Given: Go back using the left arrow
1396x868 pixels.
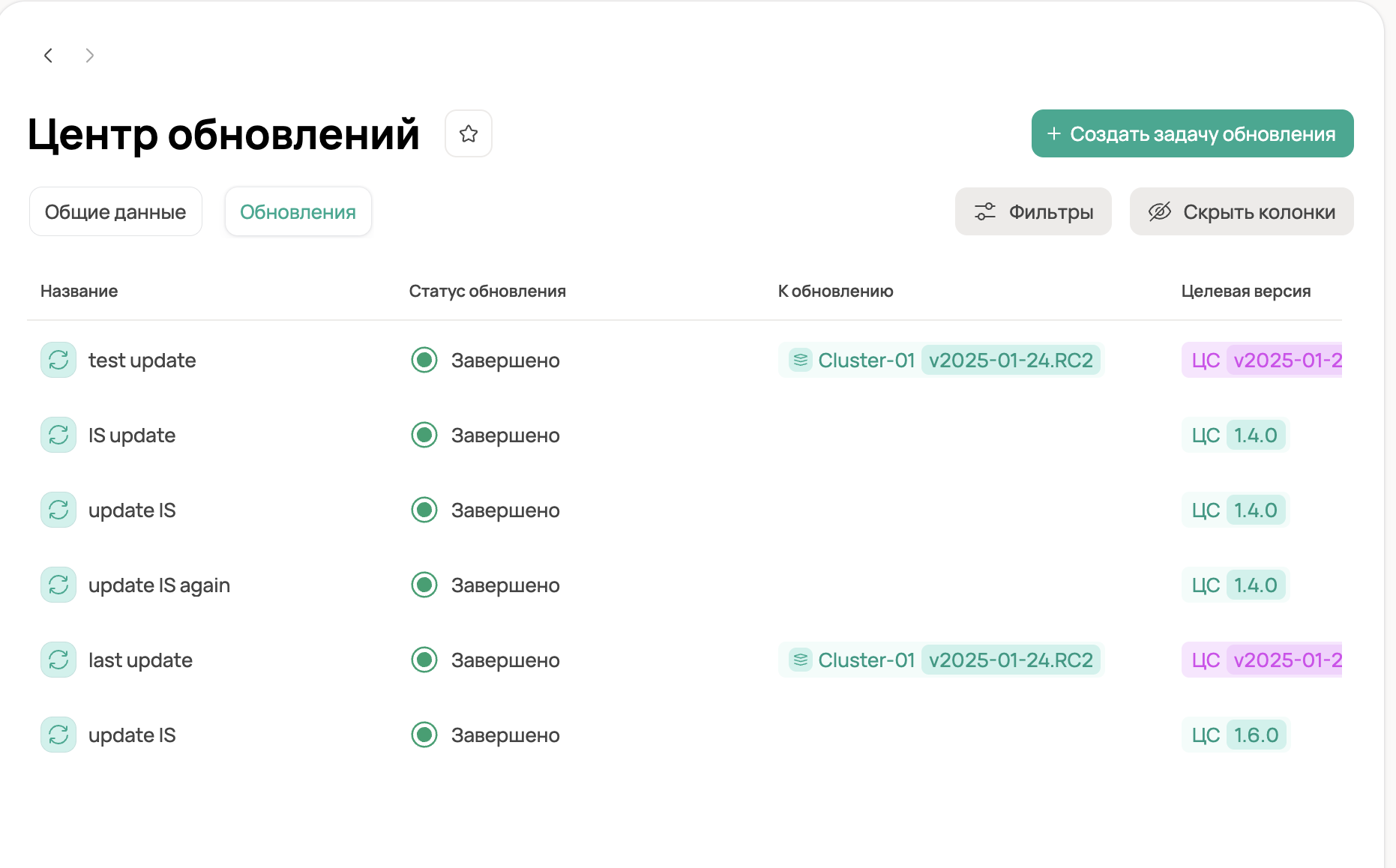Looking at the screenshot, I should pos(49,55).
